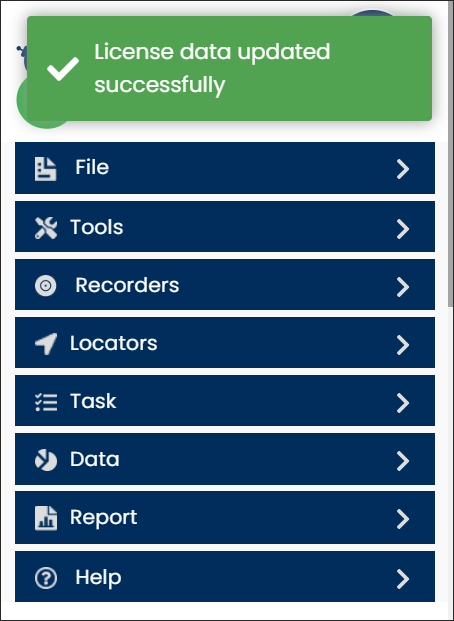Click the Data pie chart icon
The image size is (454, 621).
[46, 460]
